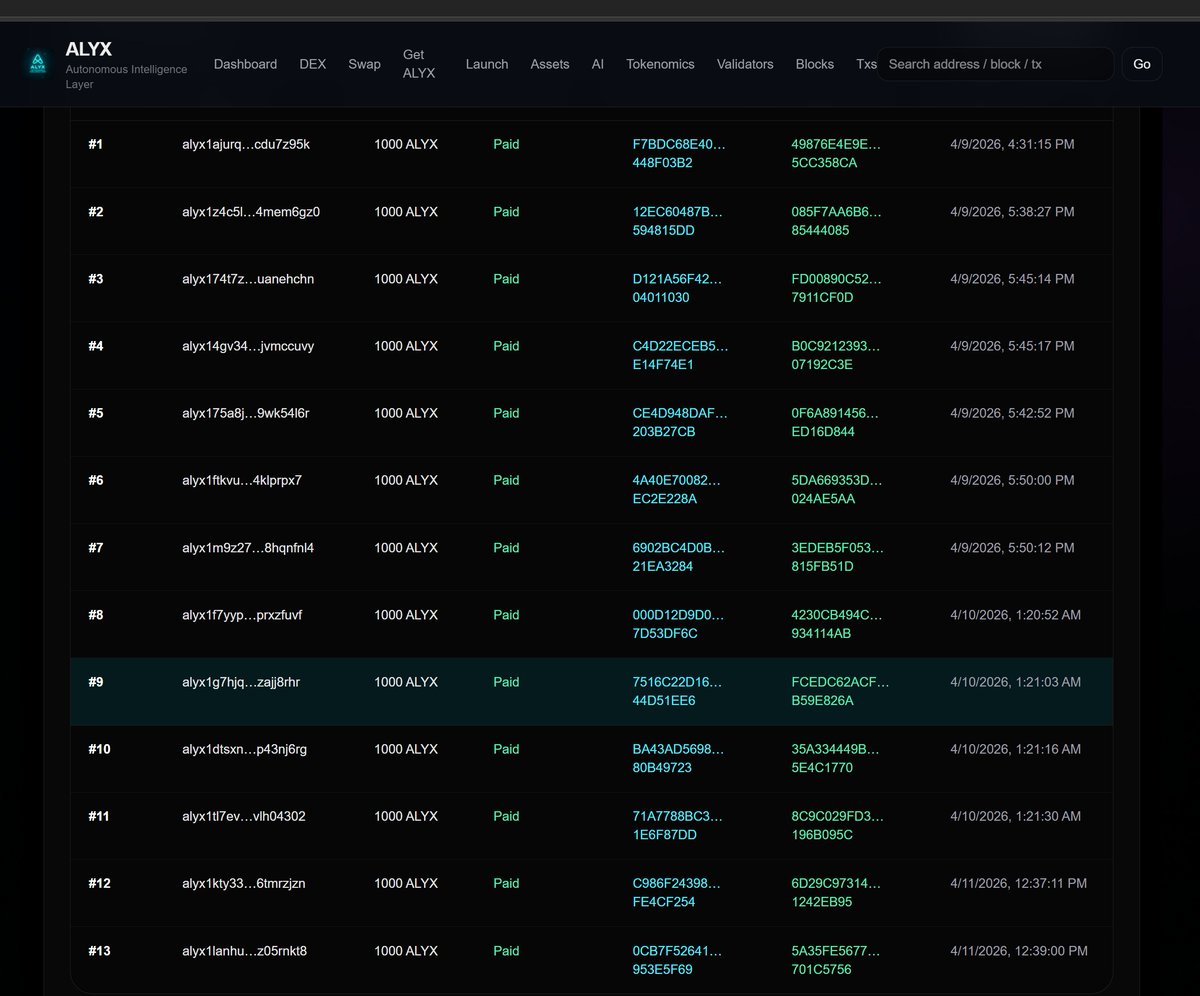Open tx hash C986F24398…FE4CF254
This screenshot has height=996, width=1200.
(677, 892)
